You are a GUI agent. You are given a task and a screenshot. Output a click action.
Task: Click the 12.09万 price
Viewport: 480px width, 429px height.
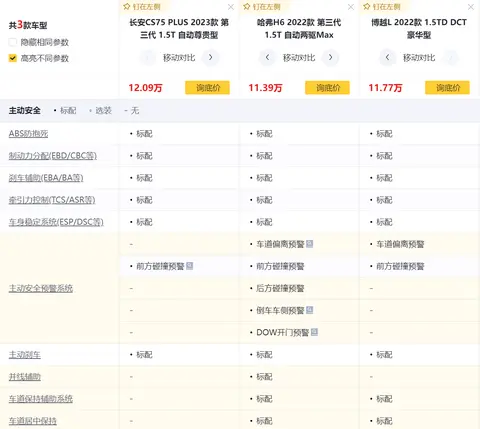[145, 88]
